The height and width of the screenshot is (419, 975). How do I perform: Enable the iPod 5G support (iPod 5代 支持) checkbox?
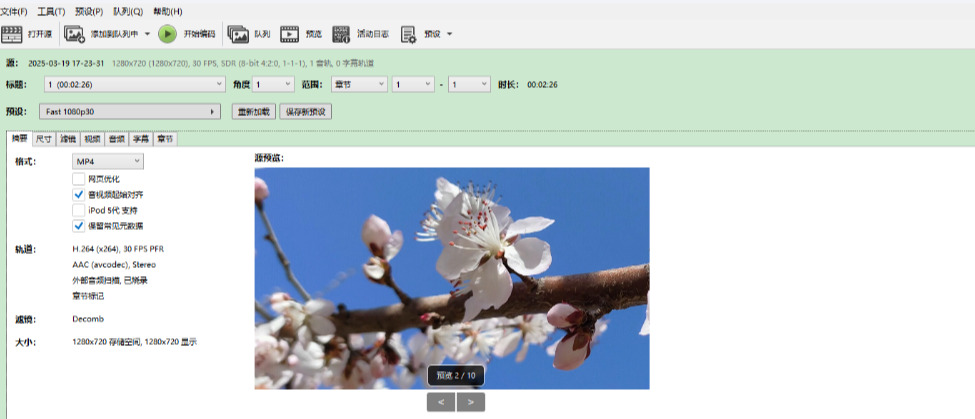tap(78, 210)
